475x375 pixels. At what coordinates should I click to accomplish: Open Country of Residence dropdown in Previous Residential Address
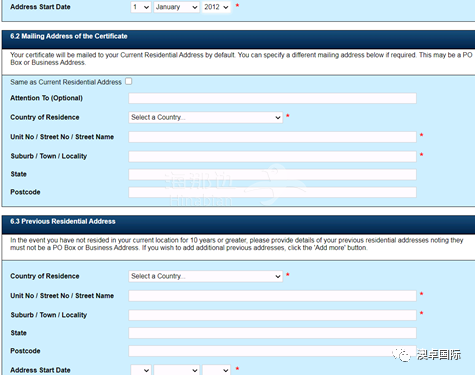[x=206, y=276]
